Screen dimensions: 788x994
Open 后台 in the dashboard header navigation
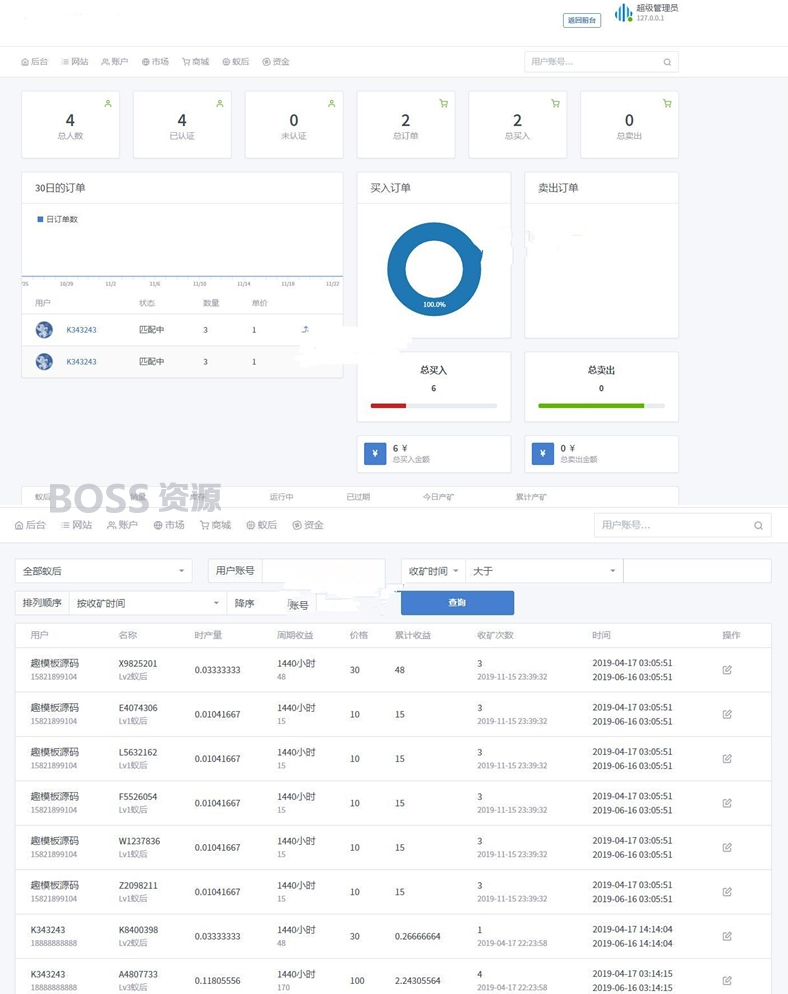[35, 61]
